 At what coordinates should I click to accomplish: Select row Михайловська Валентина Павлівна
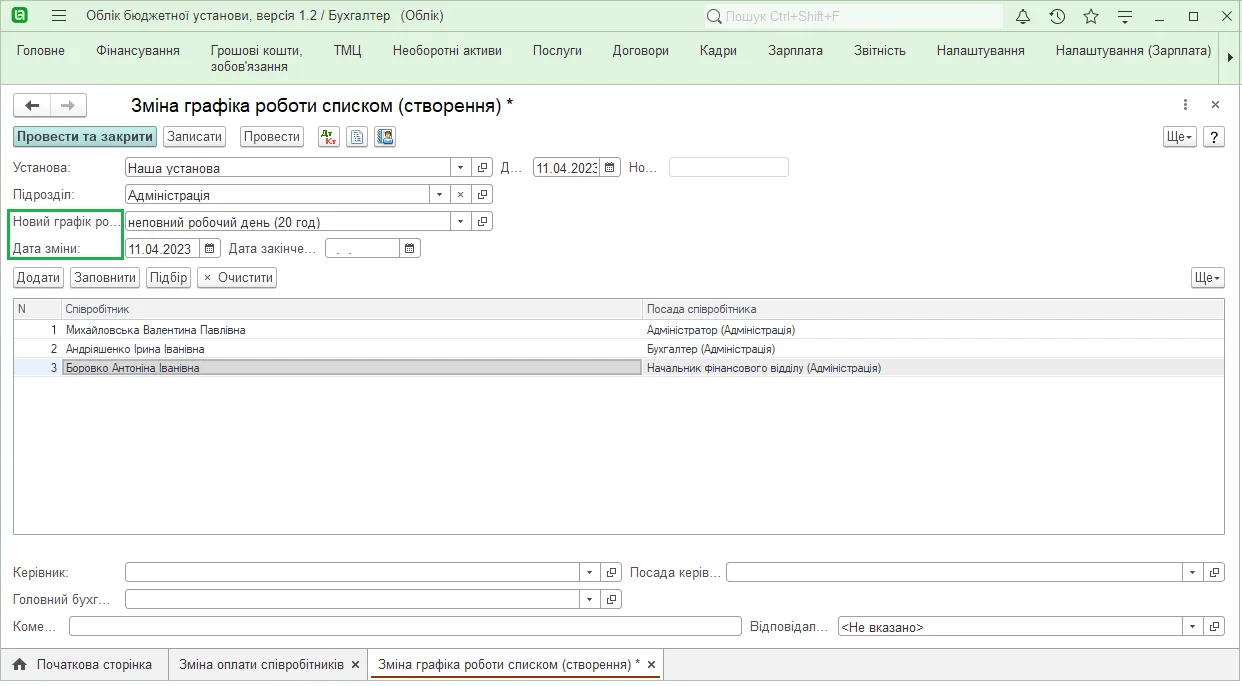pos(618,330)
